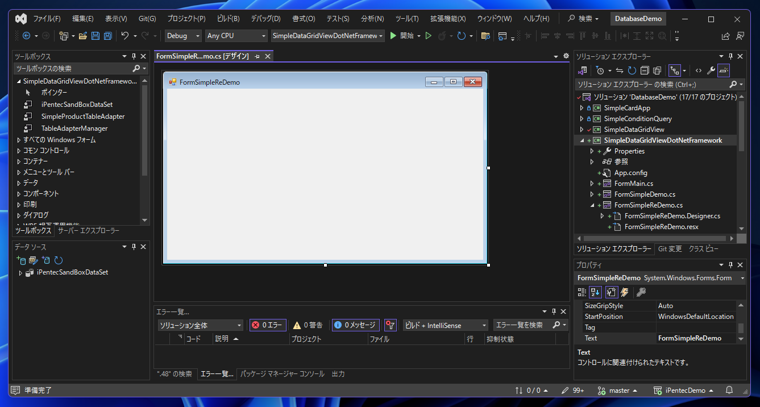
Task: Open the Properties object selector FormSimpleReDemo dropdown
Action: pyautogui.click(x=660, y=278)
